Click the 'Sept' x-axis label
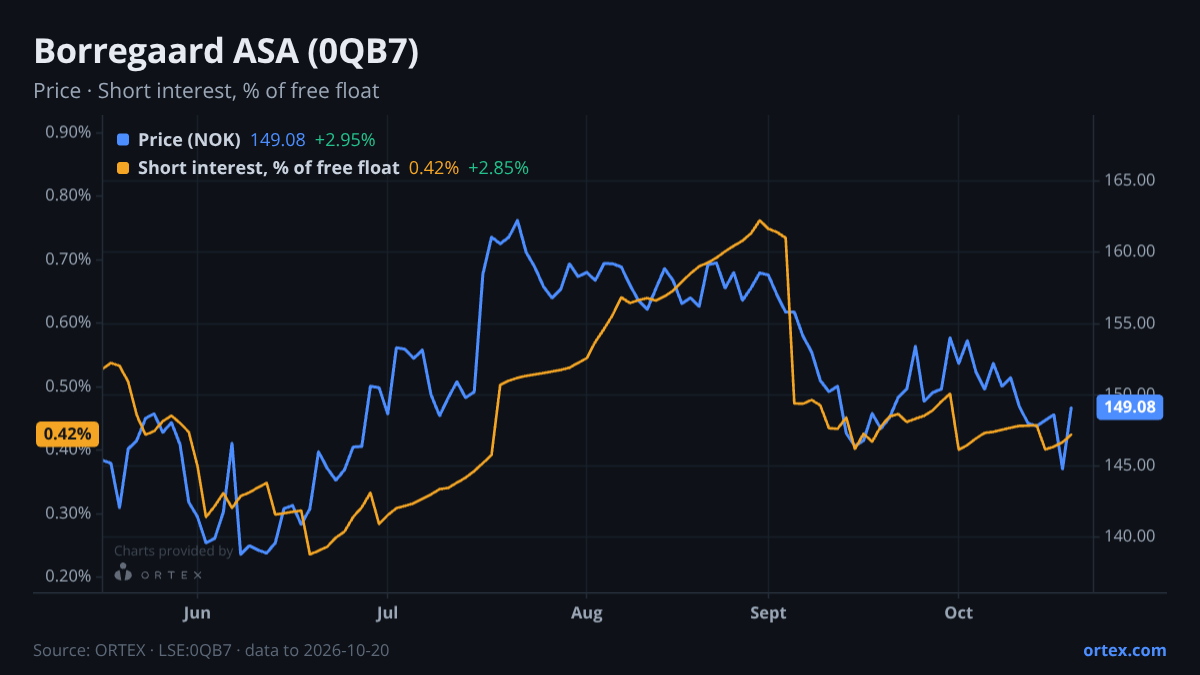The height and width of the screenshot is (675, 1200). point(768,612)
